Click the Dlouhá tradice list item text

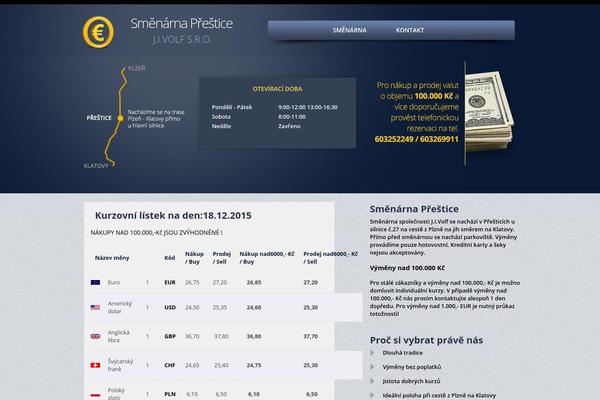[x=403, y=353]
